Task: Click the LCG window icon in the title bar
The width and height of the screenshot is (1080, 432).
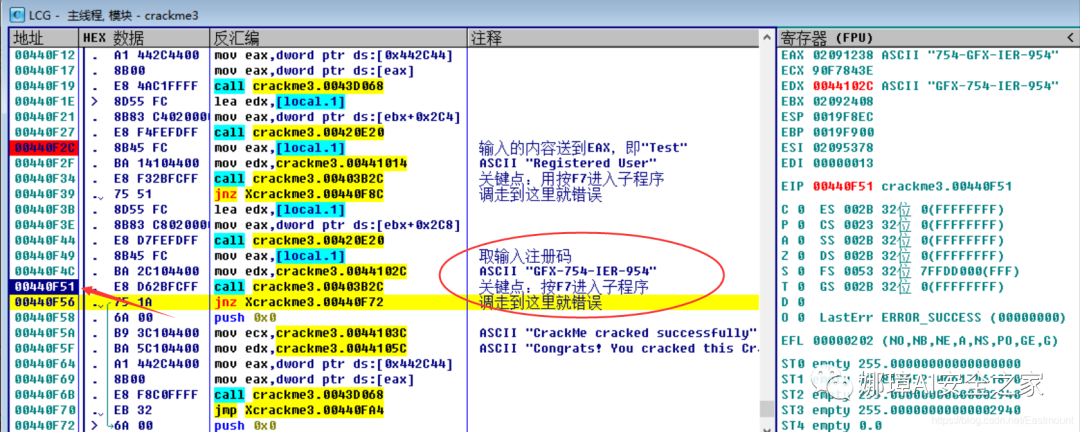Action: coord(15,12)
